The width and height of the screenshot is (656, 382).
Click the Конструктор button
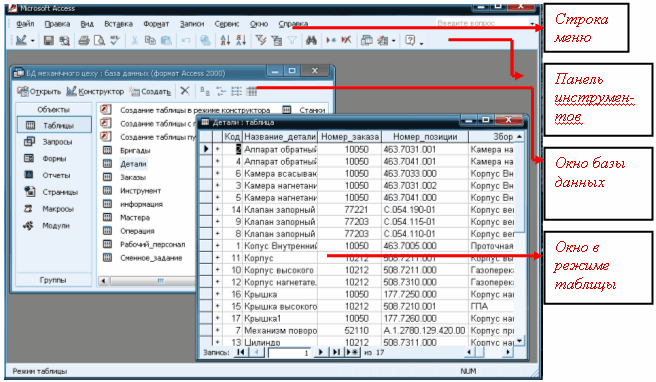95,91
